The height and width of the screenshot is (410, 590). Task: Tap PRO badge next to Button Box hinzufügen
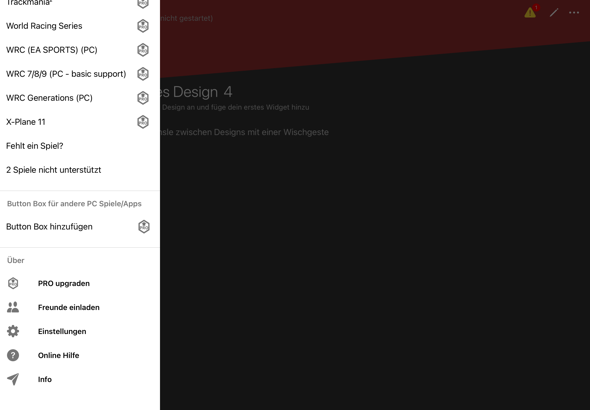[144, 227]
